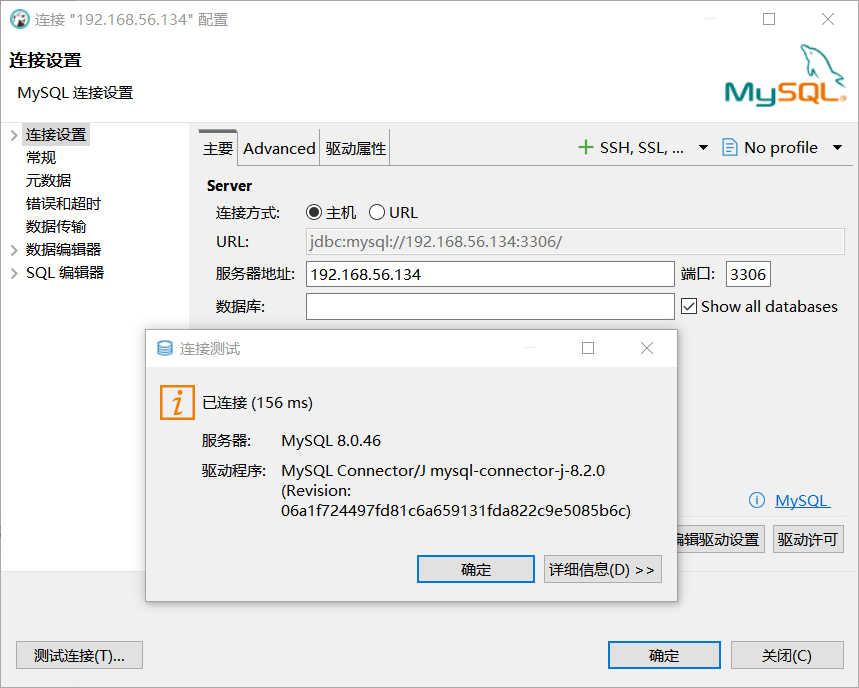The width and height of the screenshot is (859, 688).
Task: Expand the 连接设置 tree node
Action: [x=14, y=135]
